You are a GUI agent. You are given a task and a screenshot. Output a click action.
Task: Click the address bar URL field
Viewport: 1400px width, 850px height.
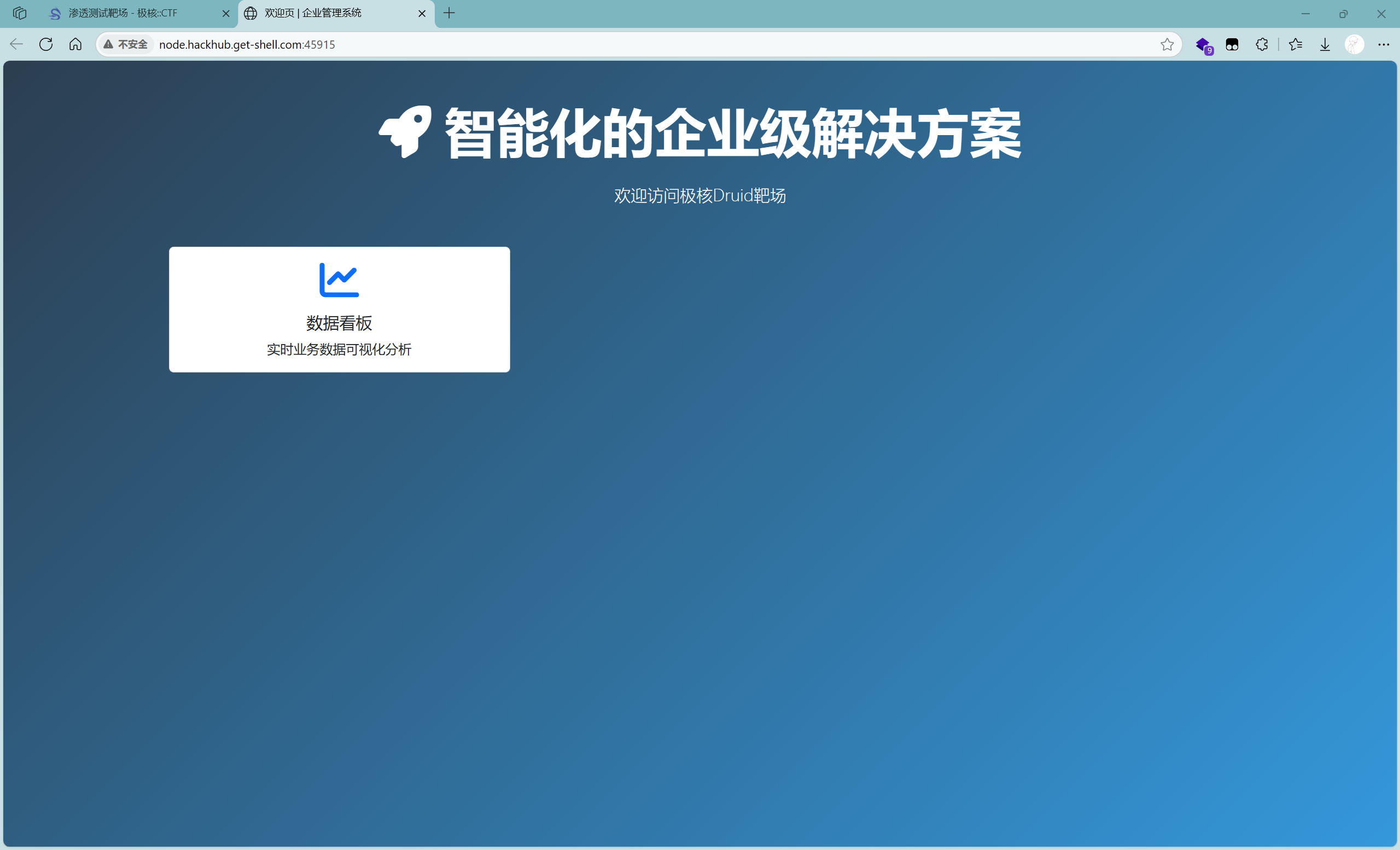pyautogui.click(x=248, y=44)
